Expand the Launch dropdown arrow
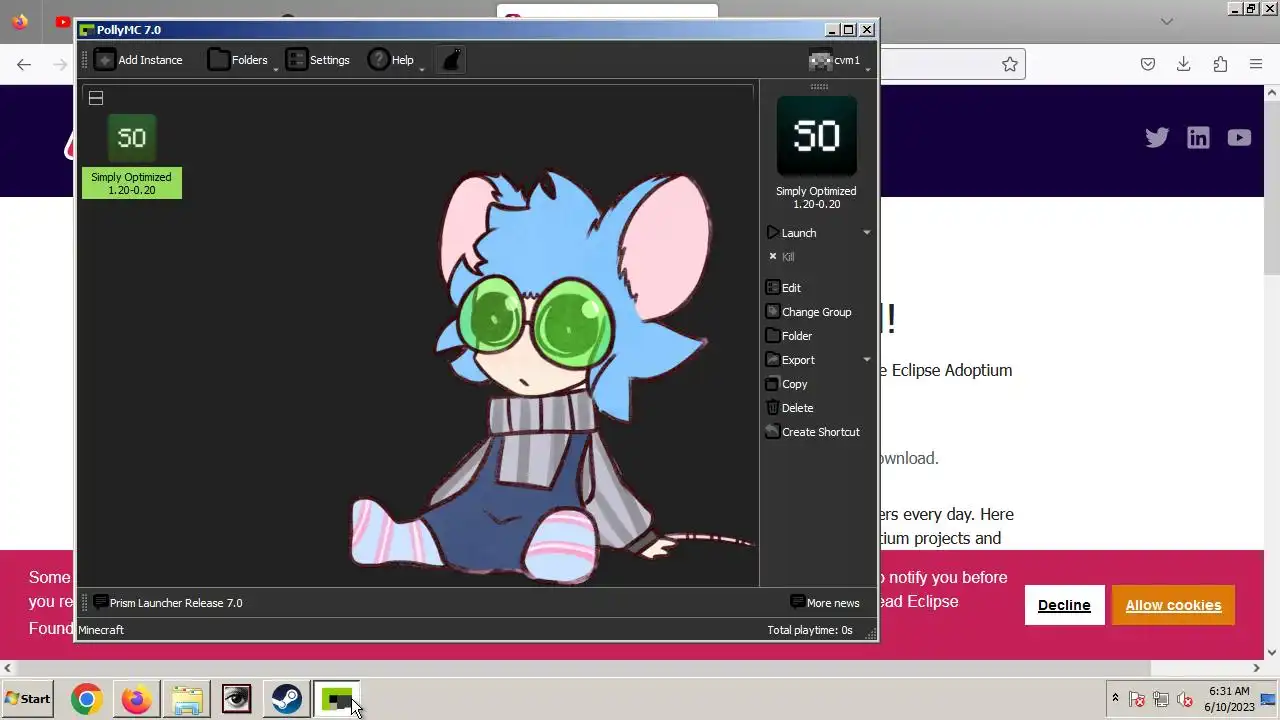The width and height of the screenshot is (1280, 720). click(867, 233)
